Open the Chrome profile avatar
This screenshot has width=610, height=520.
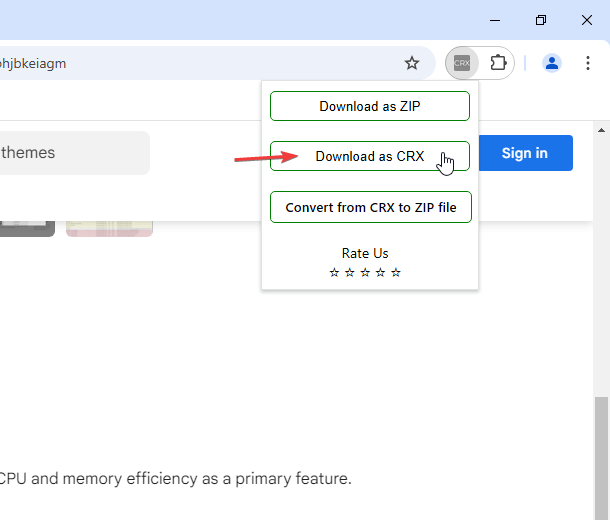click(551, 63)
